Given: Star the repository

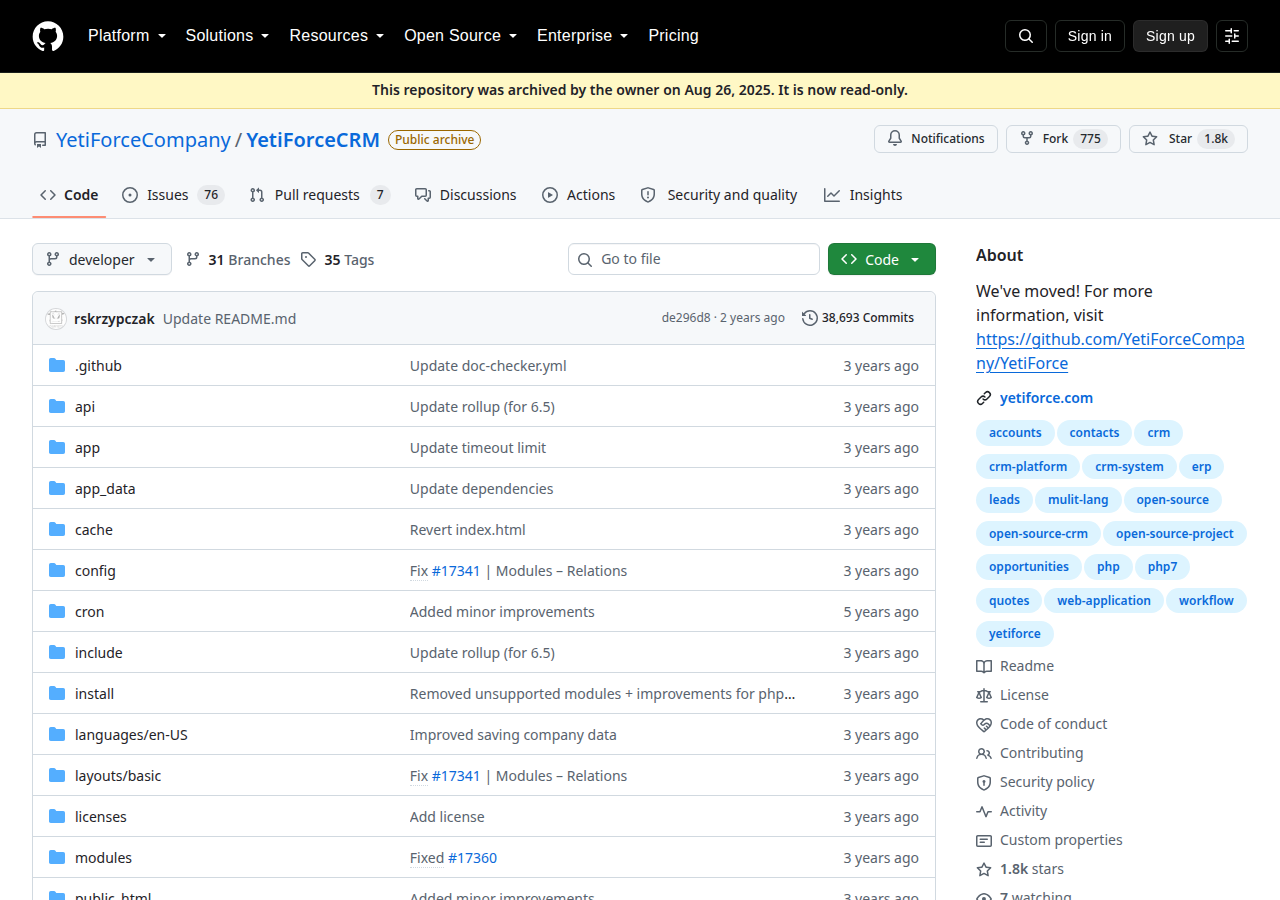Looking at the screenshot, I should pyautogui.click(x=1188, y=139).
